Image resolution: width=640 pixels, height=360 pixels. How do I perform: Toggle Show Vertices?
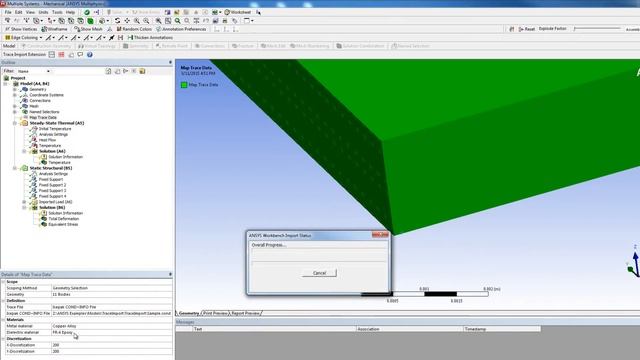pos(20,29)
